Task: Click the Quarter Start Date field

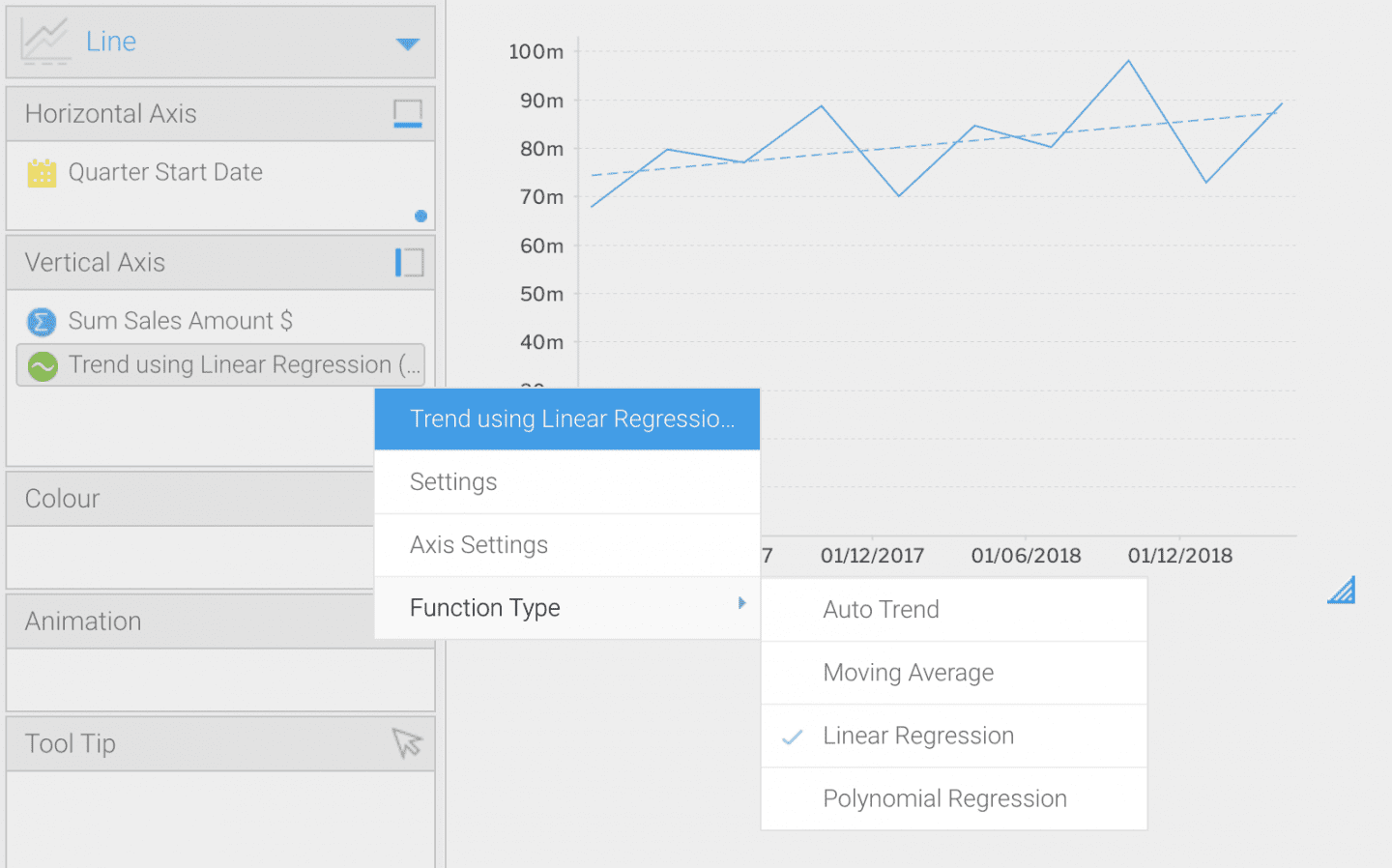Action: [165, 172]
